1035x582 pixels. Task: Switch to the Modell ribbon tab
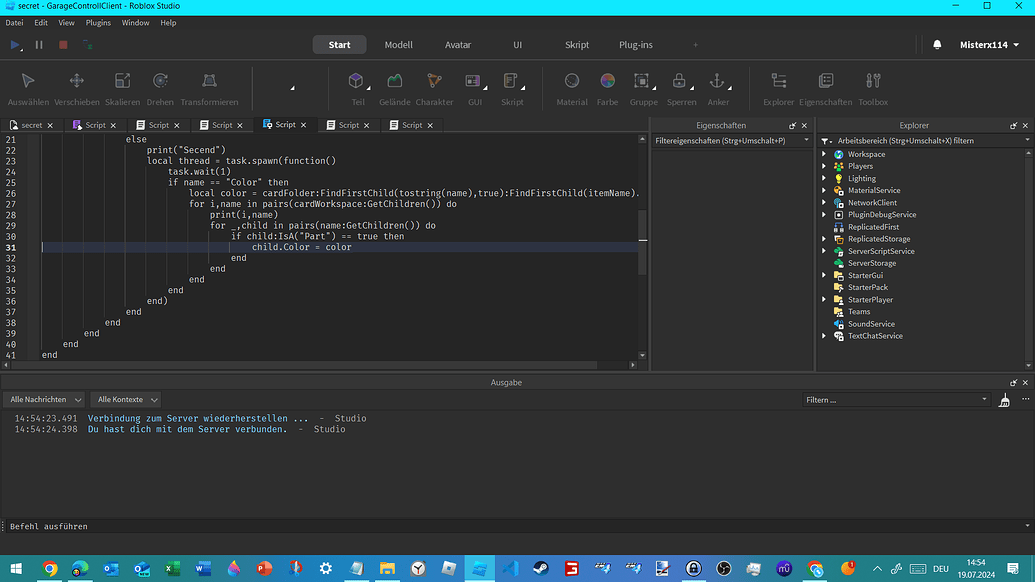[x=398, y=44]
